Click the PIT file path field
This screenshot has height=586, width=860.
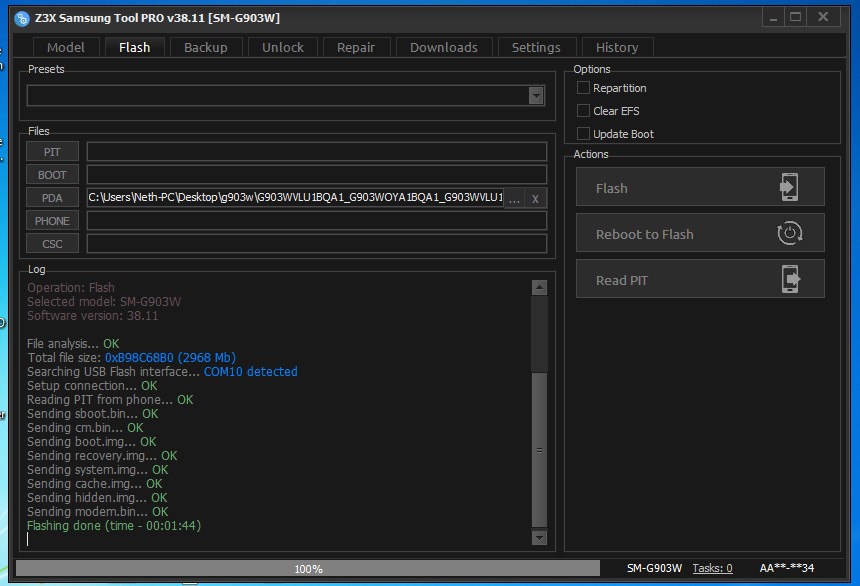[316, 152]
